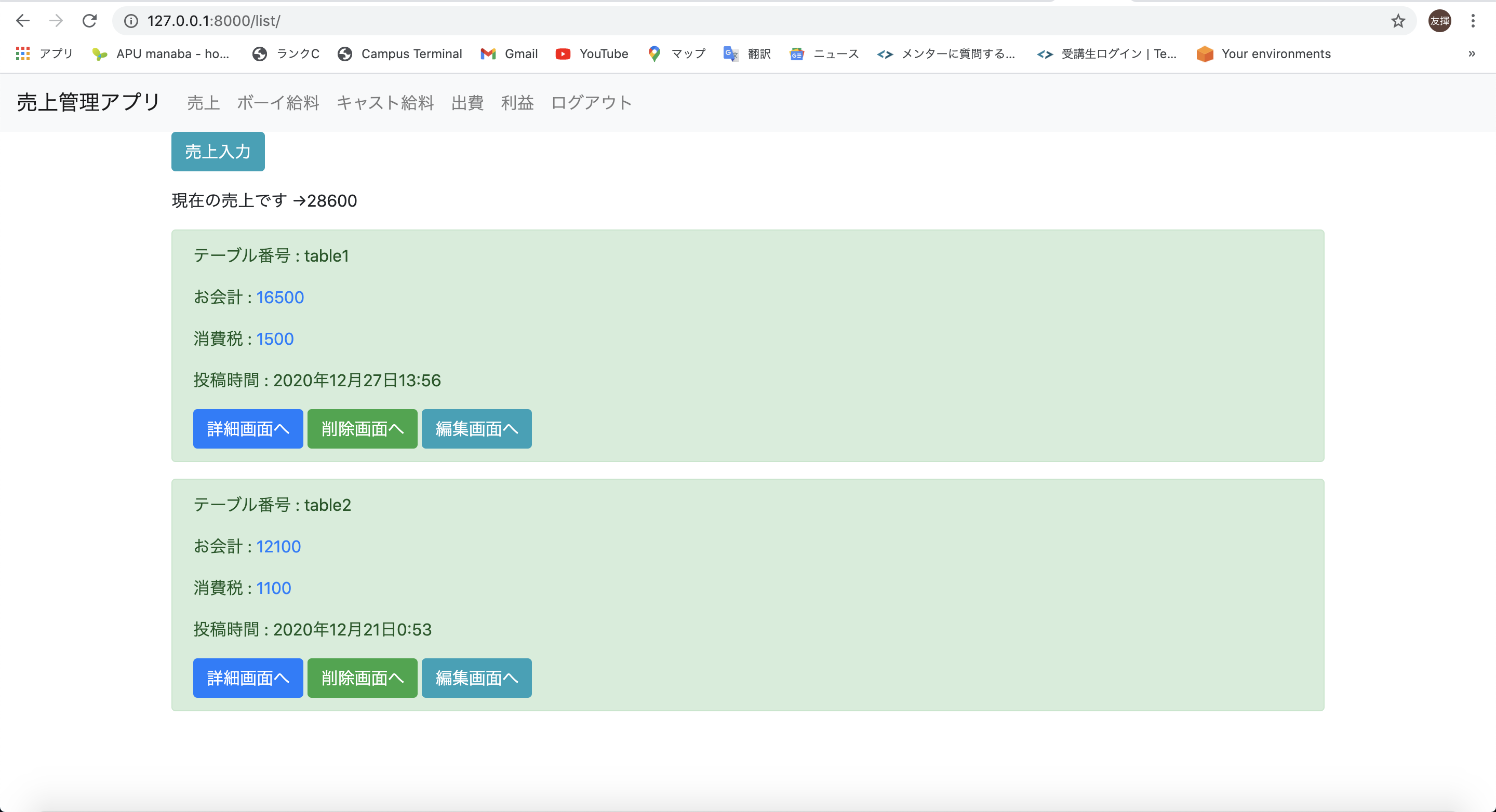
Task: Select ログアウト in the navbar
Action: click(591, 103)
